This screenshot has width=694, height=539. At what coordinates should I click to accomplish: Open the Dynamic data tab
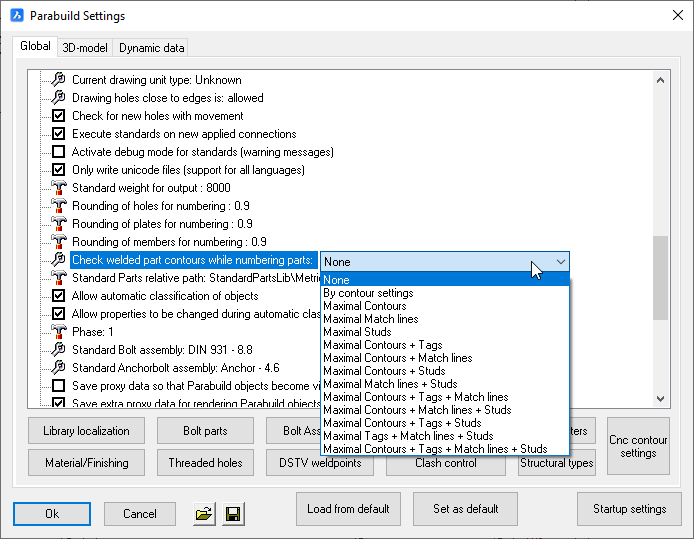coord(151,47)
